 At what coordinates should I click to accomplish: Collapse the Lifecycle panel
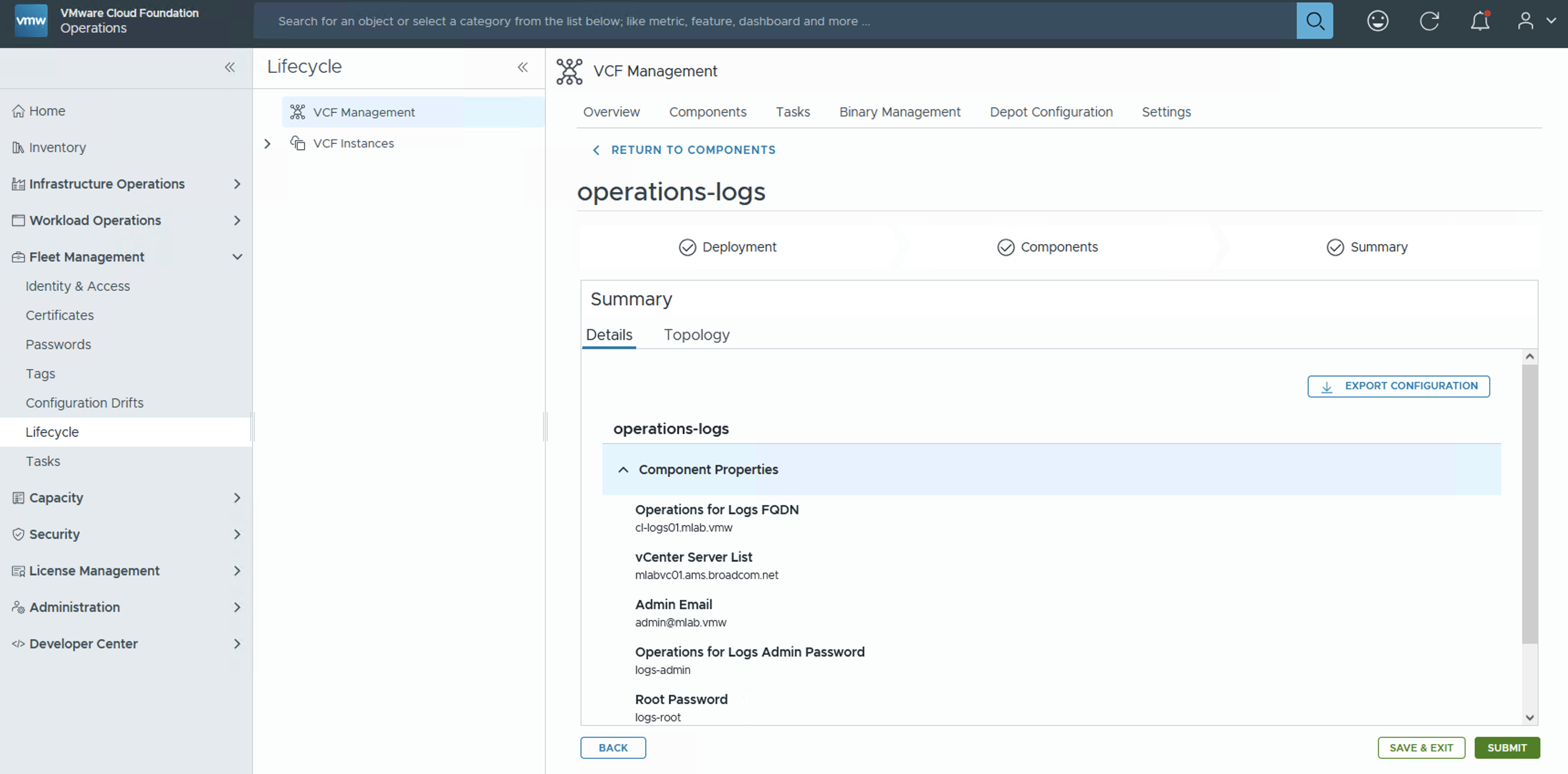(522, 68)
